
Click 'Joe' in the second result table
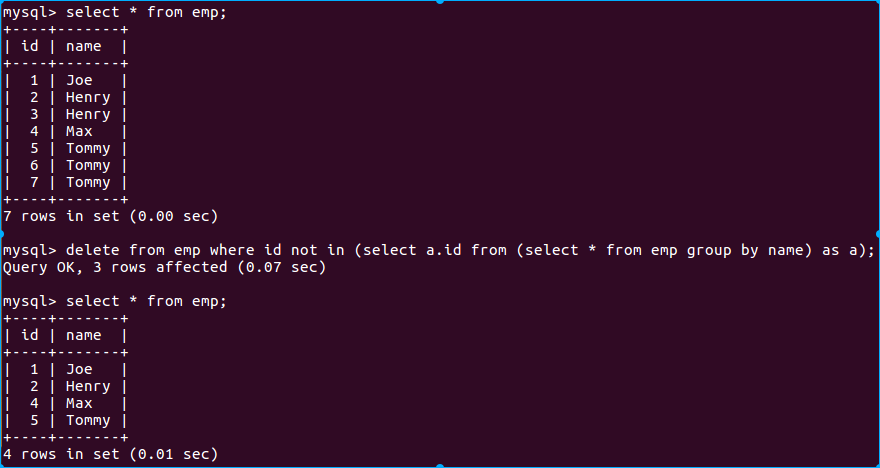tap(79, 369)
